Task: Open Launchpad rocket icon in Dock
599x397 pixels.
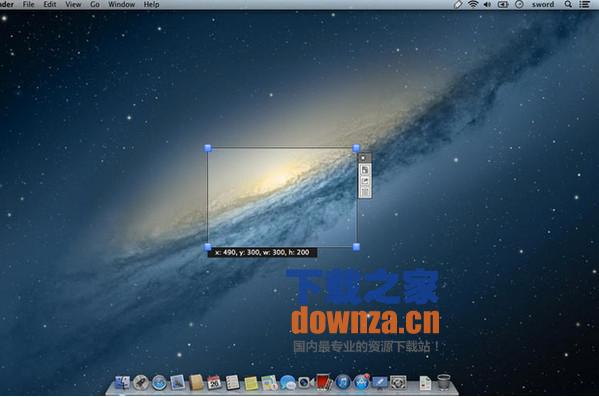Action: [141, 382]
